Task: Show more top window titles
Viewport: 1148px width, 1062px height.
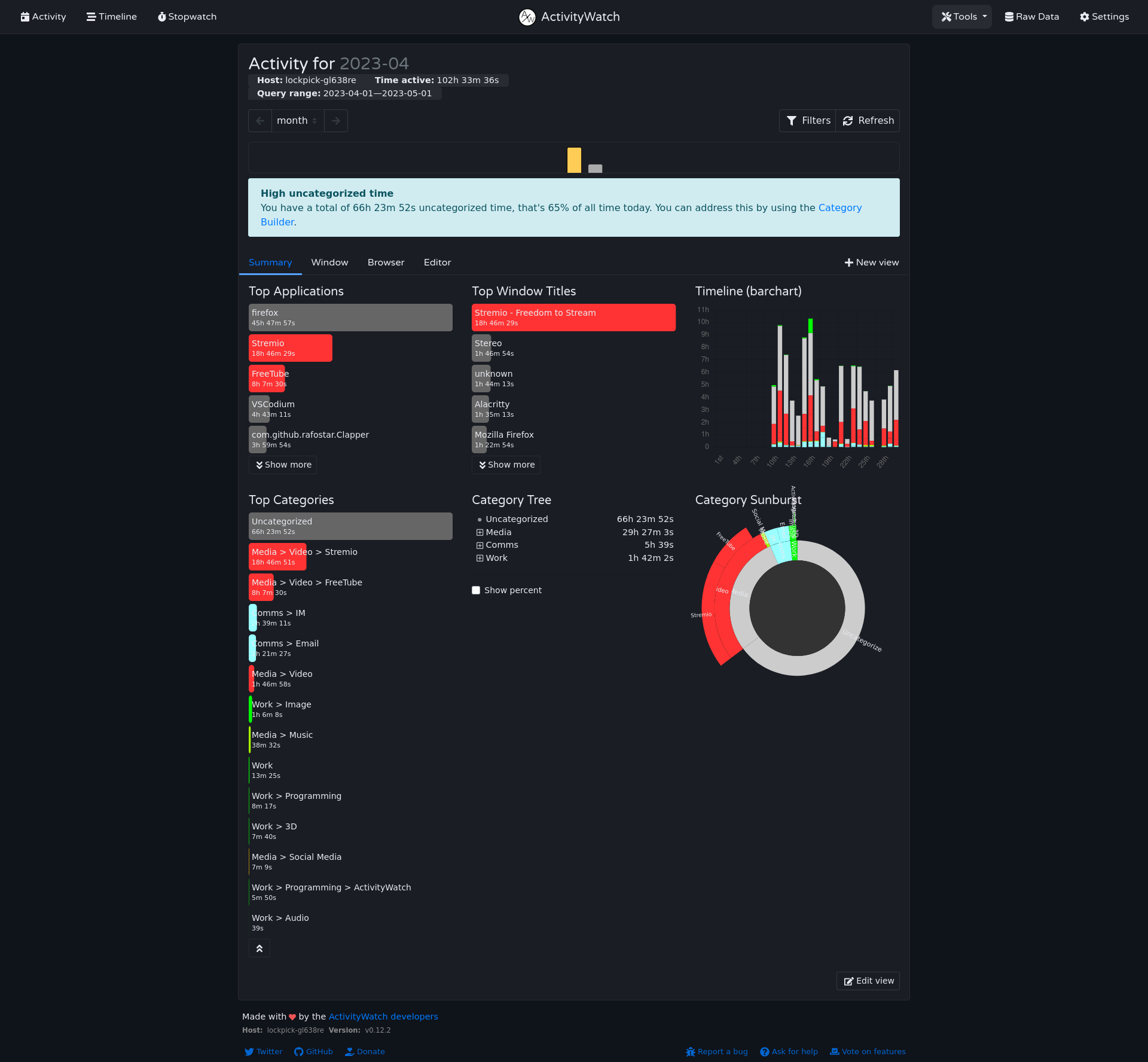Action: (x=506, y=465)
